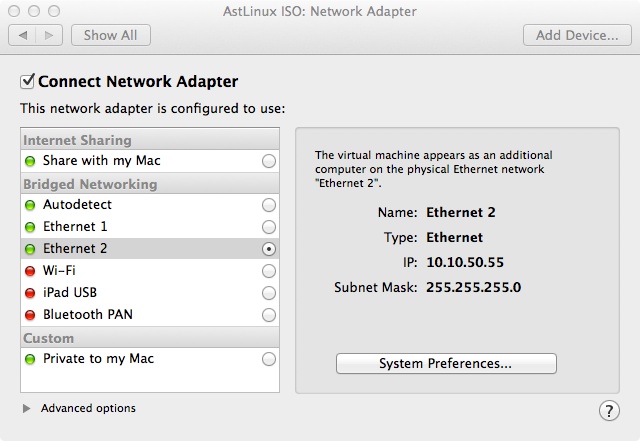This screenshot has height=441, width=640.
Task: Open System Preferences... button
Action: [x=446, y=363]
